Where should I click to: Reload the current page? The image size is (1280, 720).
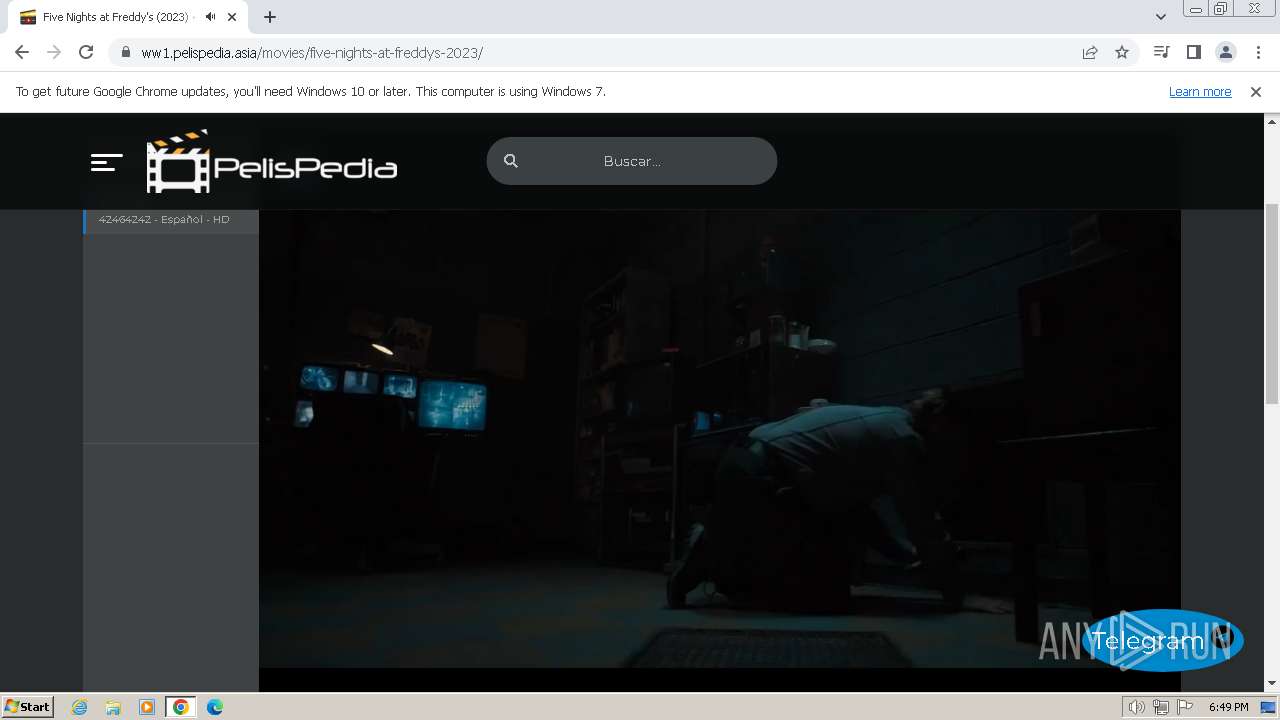pyautogui.click(x=86, y=52)
